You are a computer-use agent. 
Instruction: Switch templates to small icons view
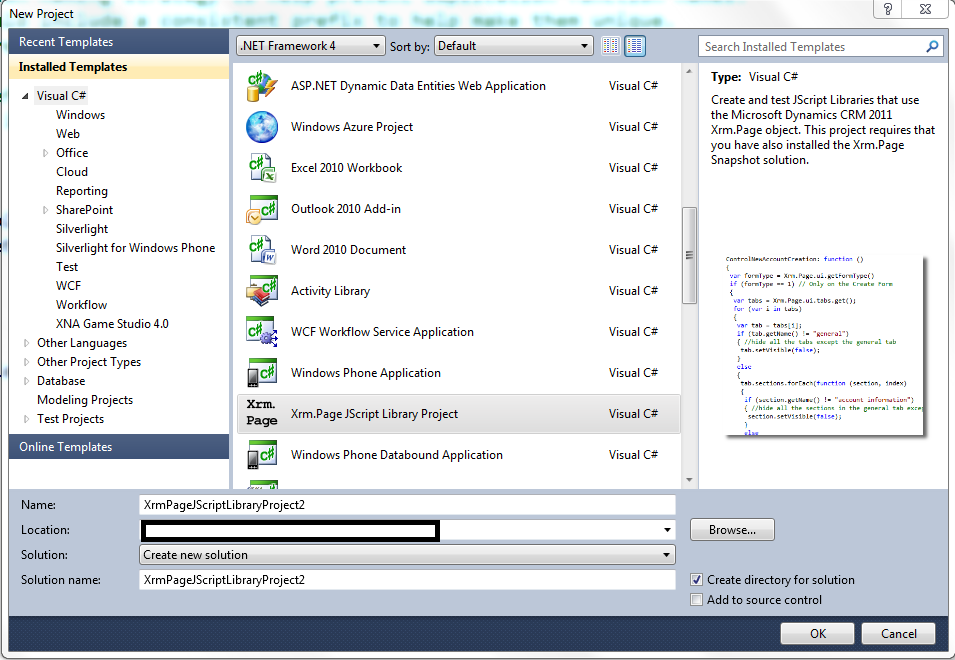point(610,45)
